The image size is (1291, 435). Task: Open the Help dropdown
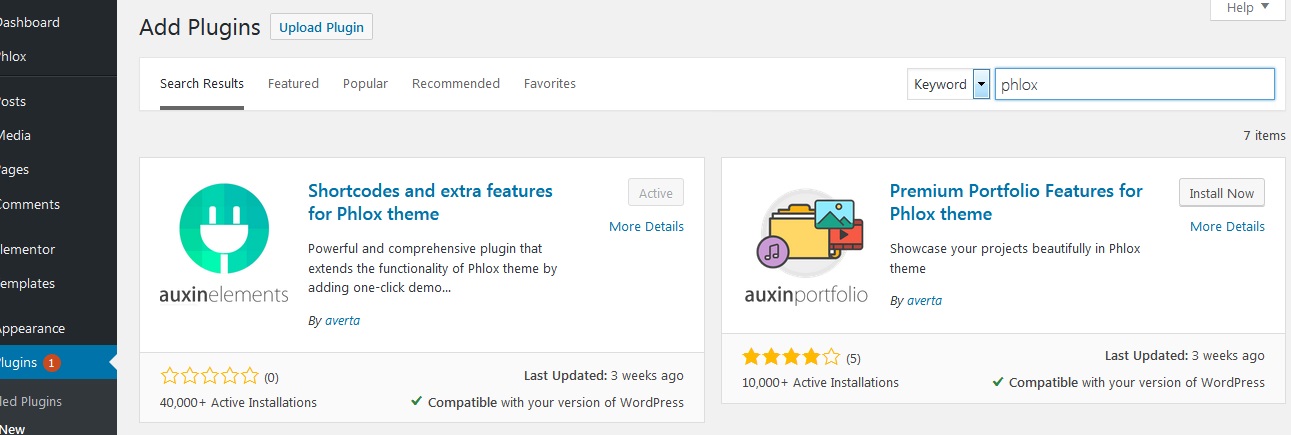[1247, 8]
